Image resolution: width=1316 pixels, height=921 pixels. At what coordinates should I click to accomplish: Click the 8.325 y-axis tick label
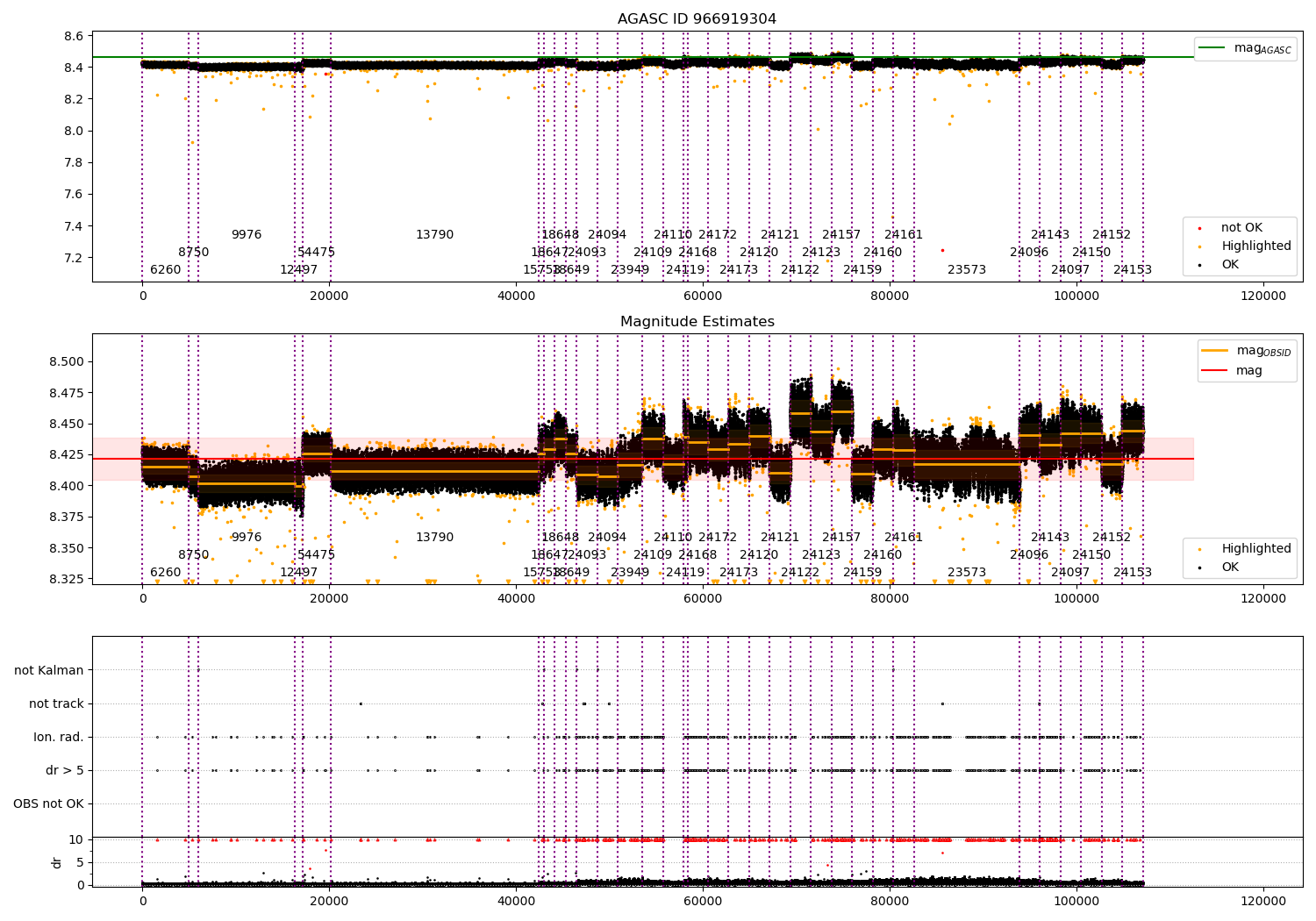pos(67,579)
